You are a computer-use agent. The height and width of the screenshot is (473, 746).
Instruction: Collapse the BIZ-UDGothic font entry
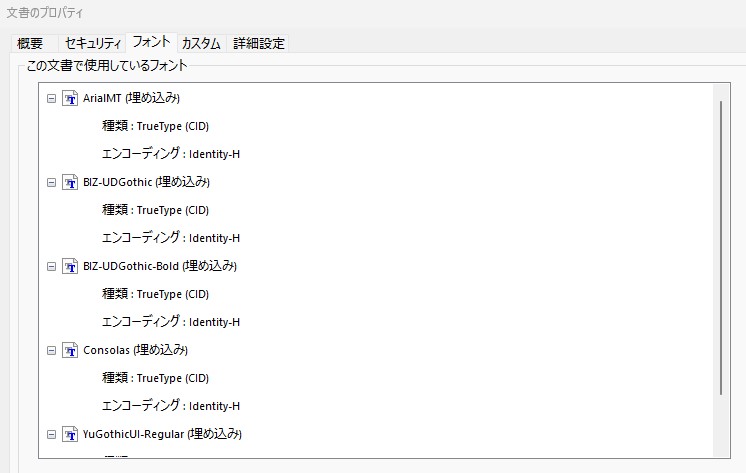pos(51,182)
